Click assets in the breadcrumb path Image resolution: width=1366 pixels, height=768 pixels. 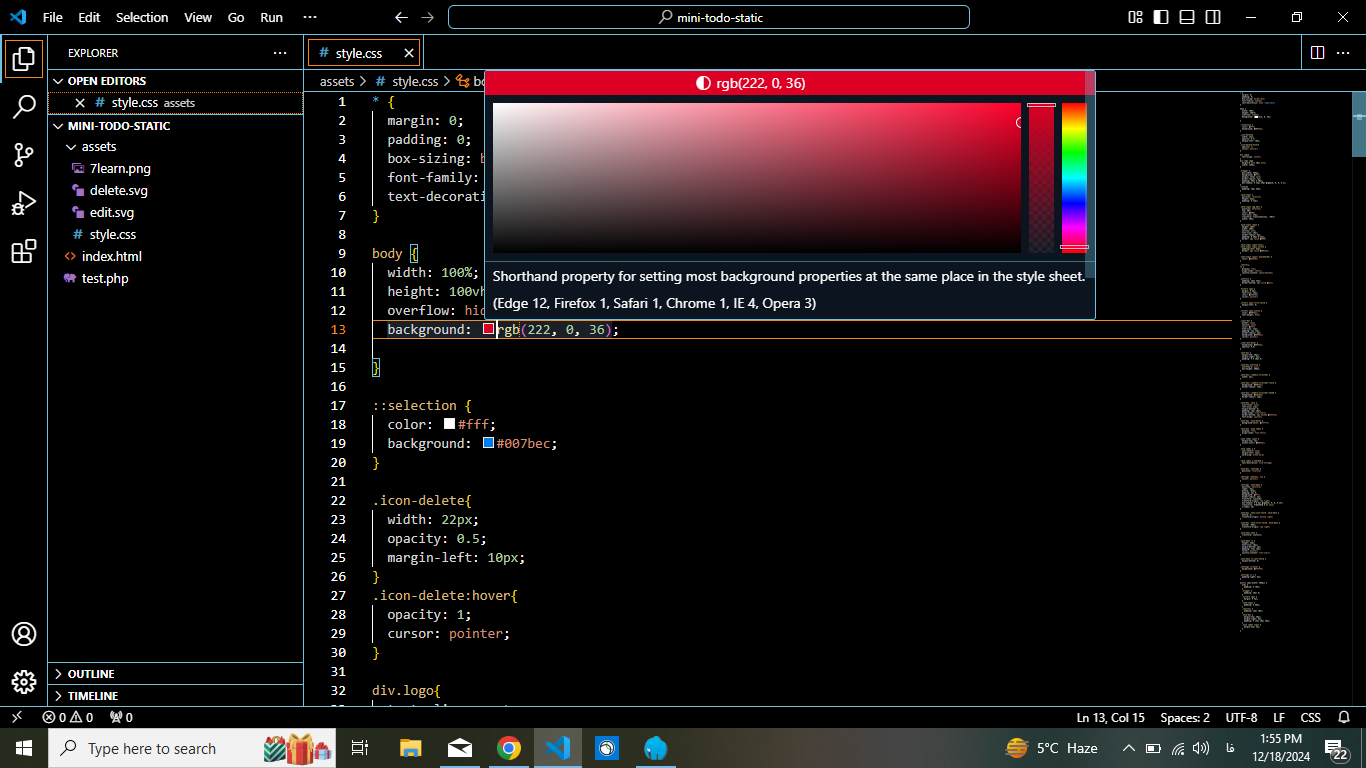tap(337, 81)
